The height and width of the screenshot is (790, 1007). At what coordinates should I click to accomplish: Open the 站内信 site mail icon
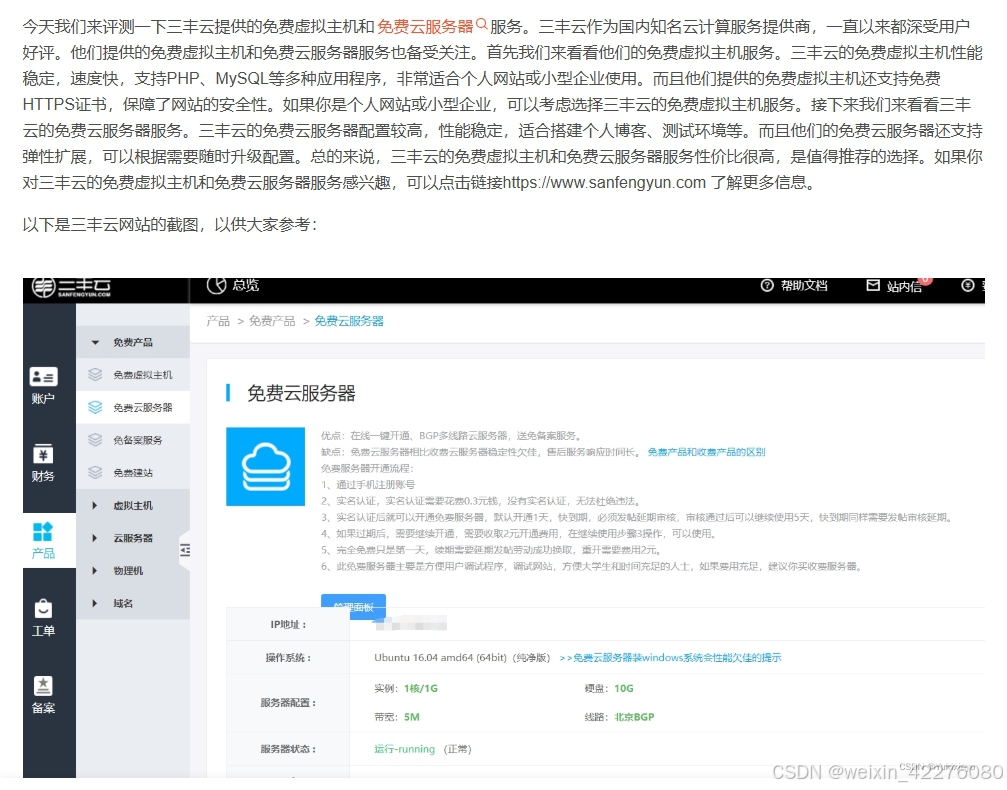pyautogui.click(x=873, y=287)
